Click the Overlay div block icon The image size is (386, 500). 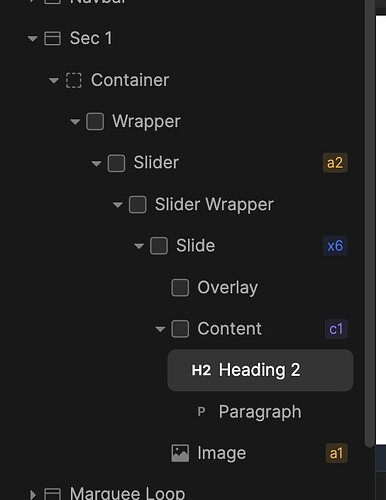pyautogui.click(x=180, y=288)
